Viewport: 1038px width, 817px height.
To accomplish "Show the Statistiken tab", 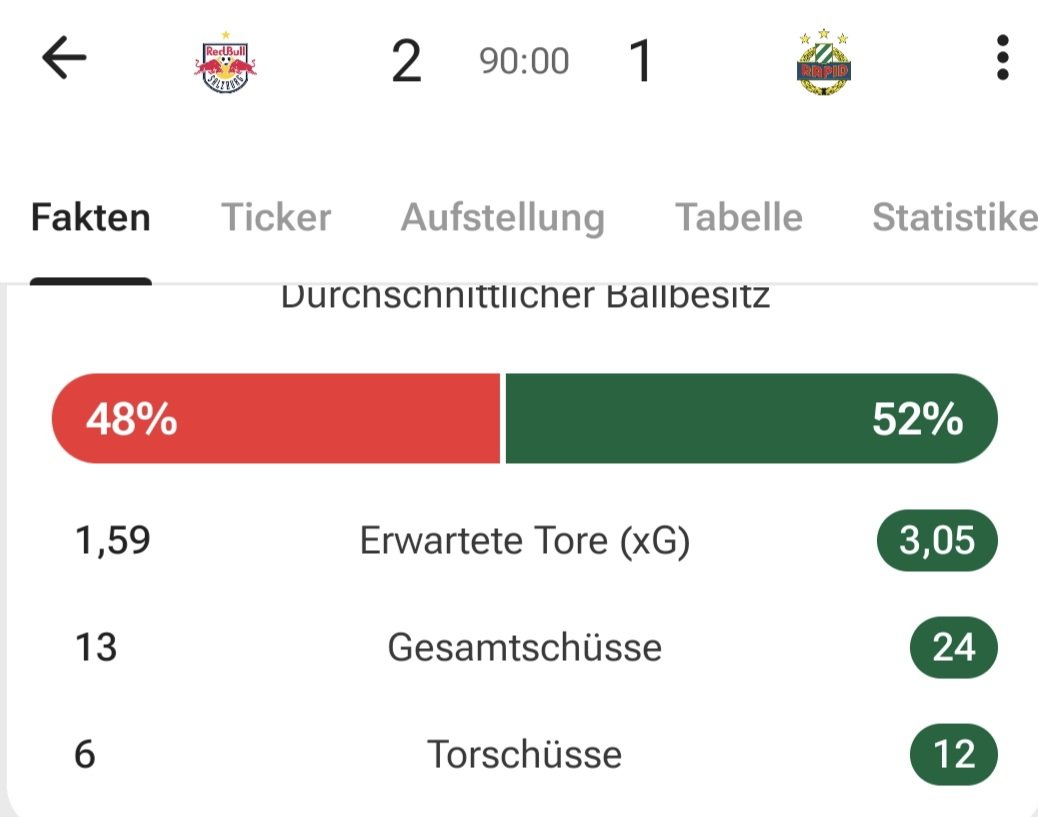I will [x=954, y=217].
